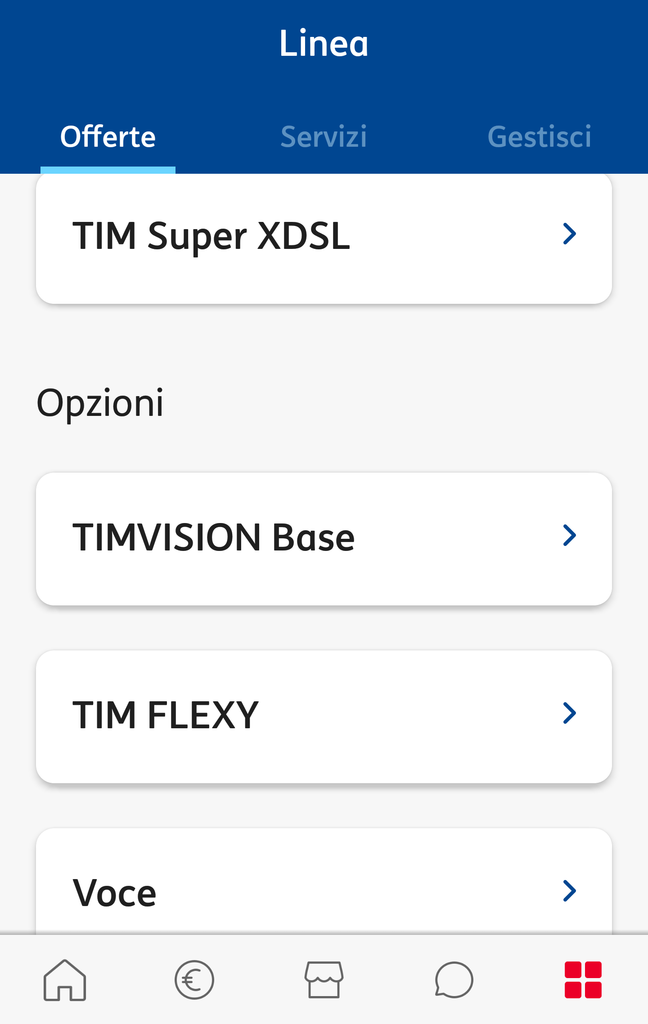Viewport: 648px width, 1024px height.
Task: Open the shop storefront icon
Action: click(x=324, y=980)
